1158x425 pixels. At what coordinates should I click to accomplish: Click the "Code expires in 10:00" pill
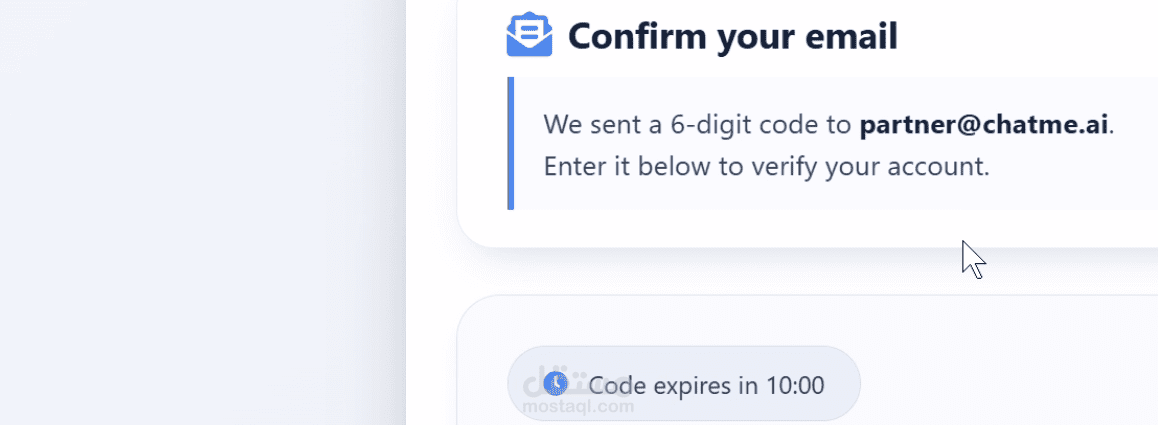pos(683,384)
